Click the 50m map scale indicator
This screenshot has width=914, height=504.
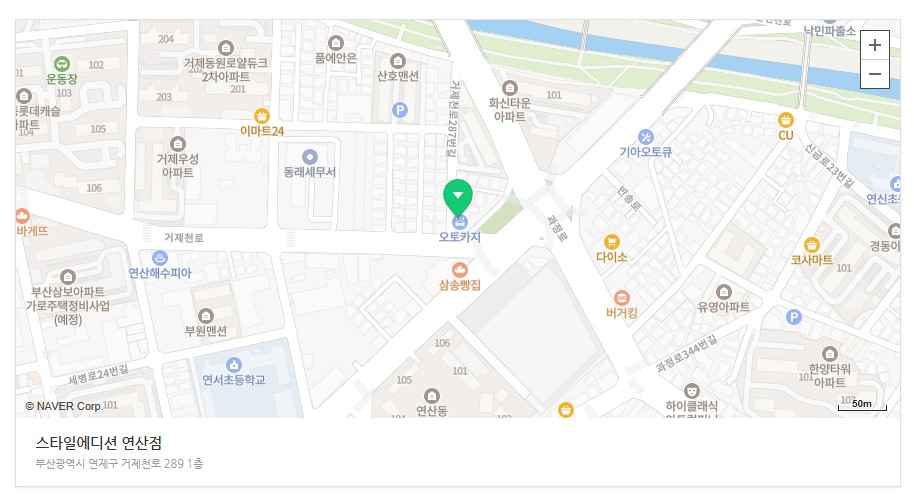coord(862,405)
